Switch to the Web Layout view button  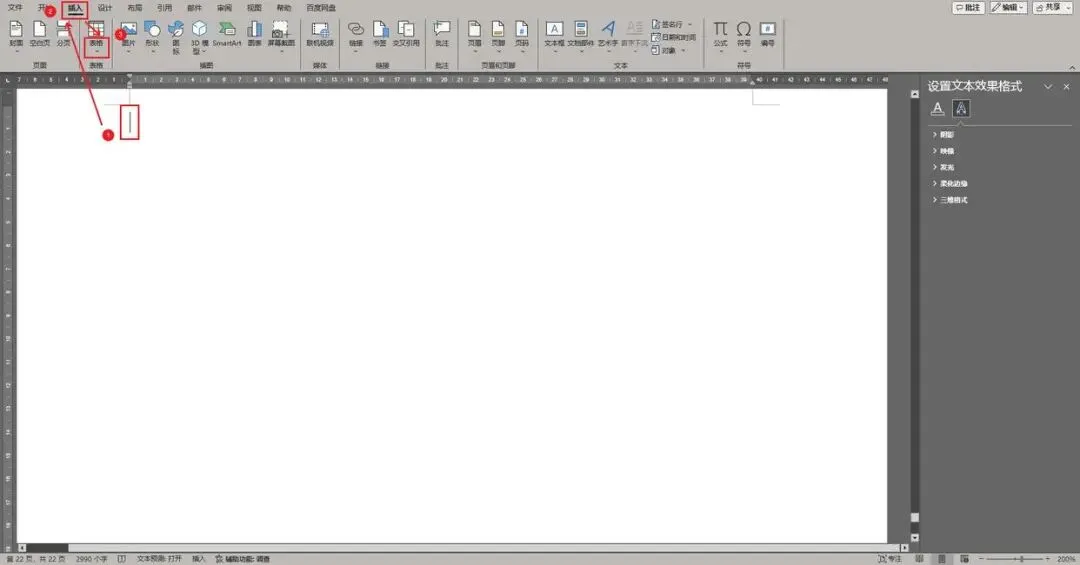coord(964,558)
